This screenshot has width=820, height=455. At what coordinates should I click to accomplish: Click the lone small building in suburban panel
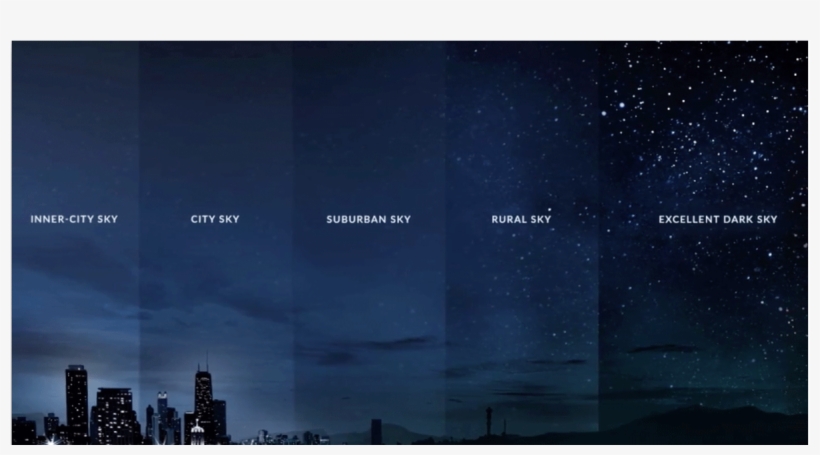[x=376, y=432]
